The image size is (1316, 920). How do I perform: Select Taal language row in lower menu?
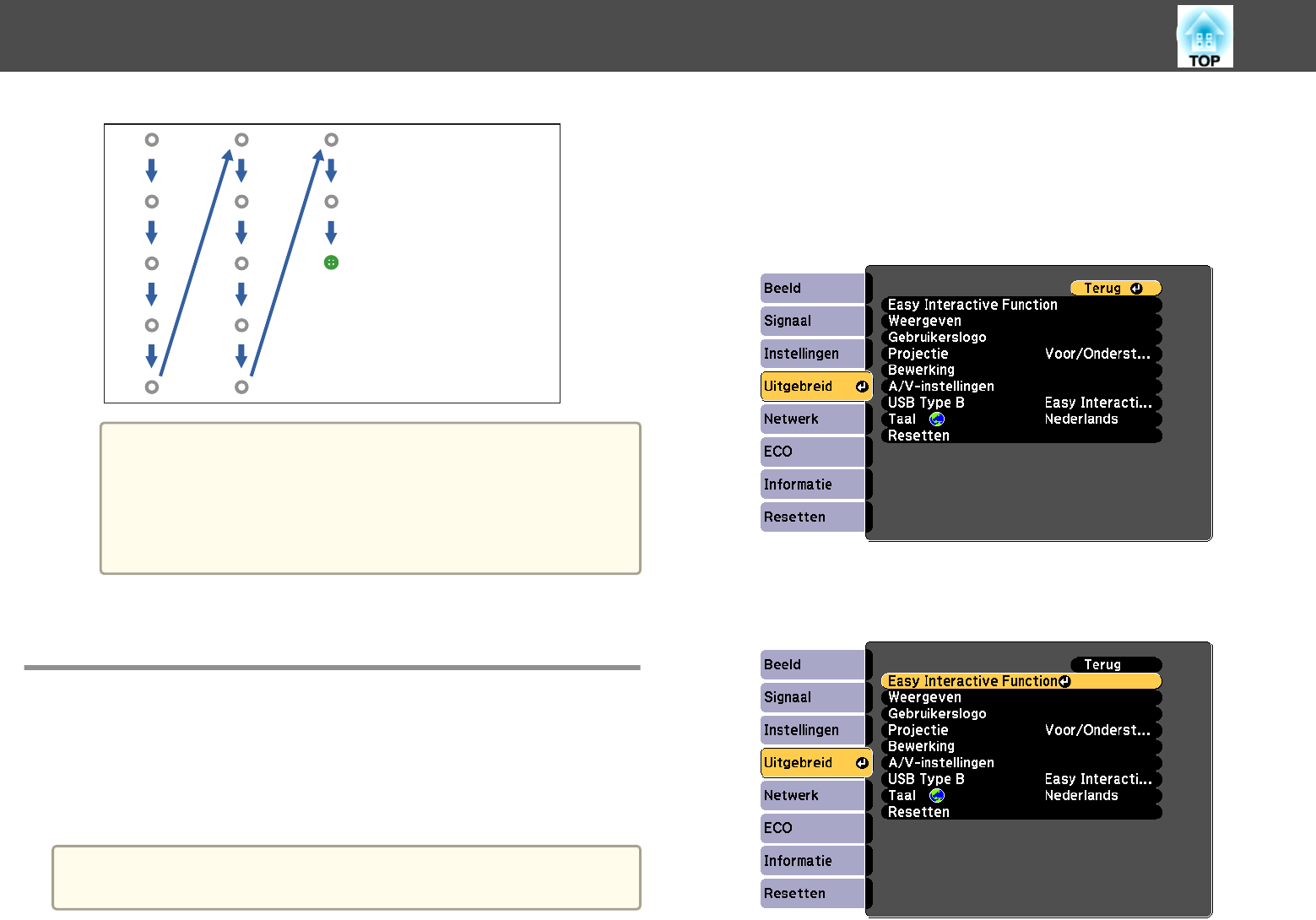[x=1021, y=796]
